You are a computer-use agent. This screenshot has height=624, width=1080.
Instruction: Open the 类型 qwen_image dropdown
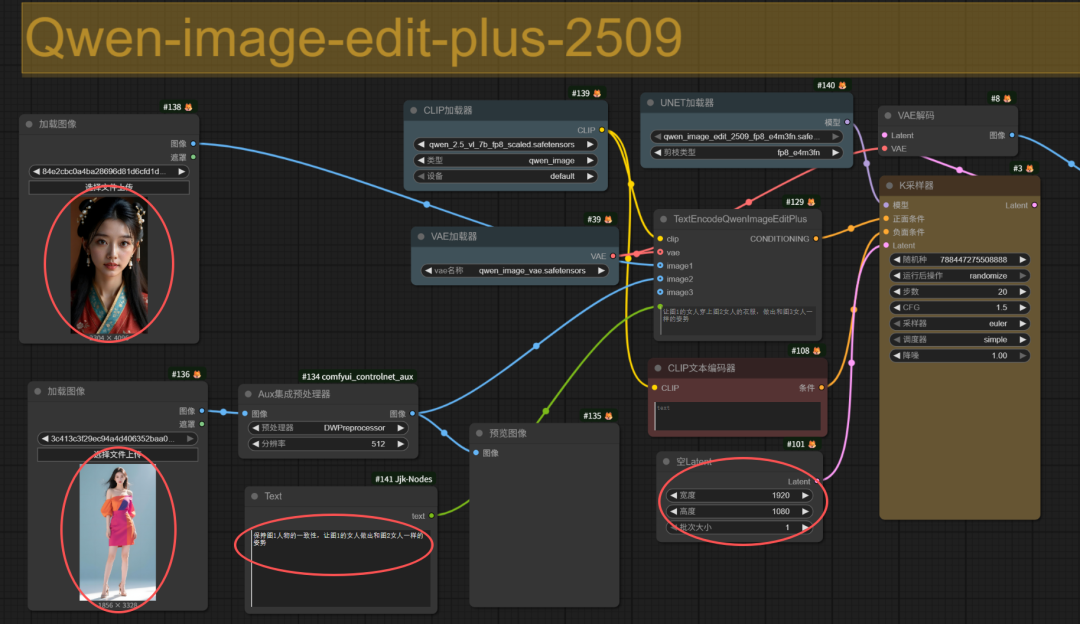505,160
